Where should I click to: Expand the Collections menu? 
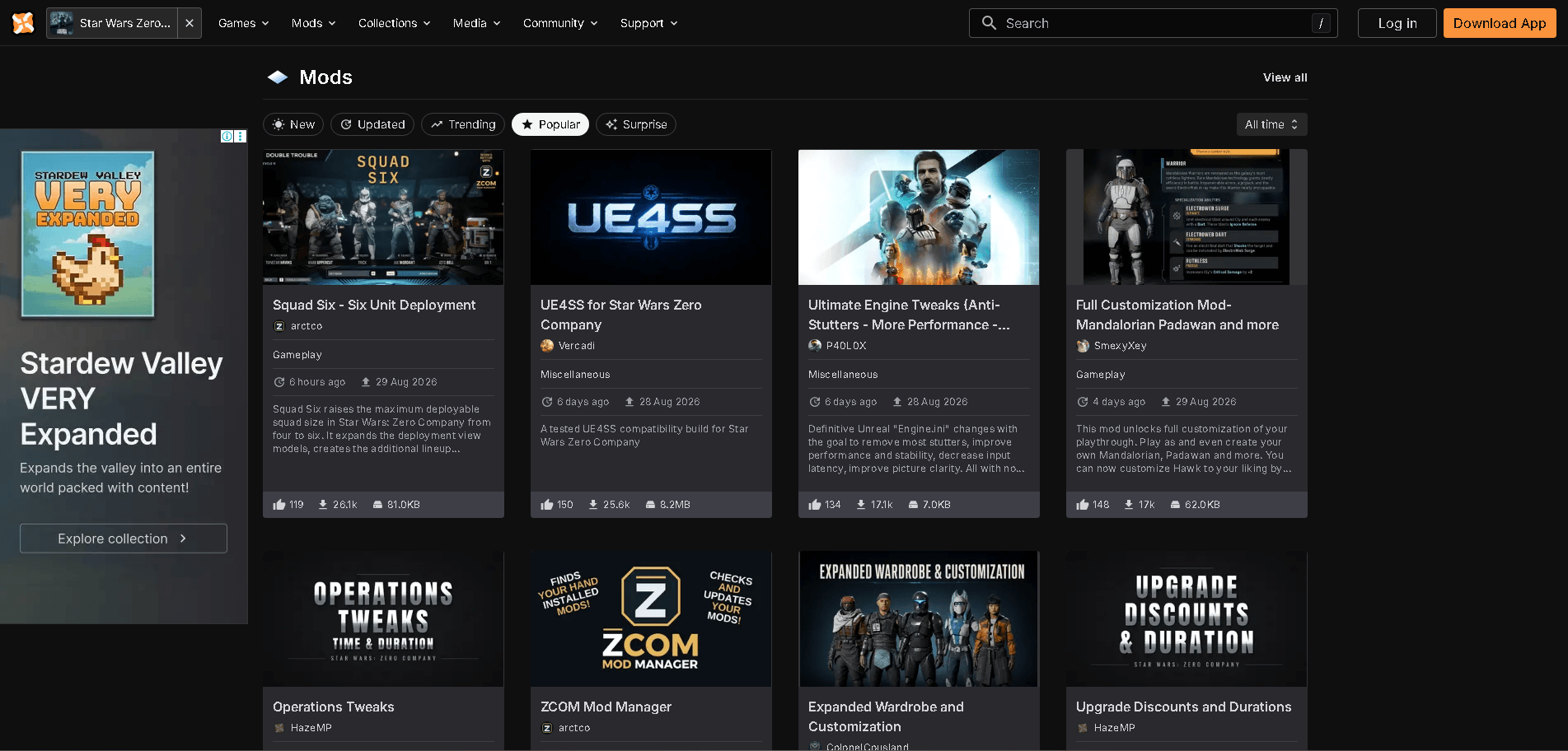pos(395,23)
